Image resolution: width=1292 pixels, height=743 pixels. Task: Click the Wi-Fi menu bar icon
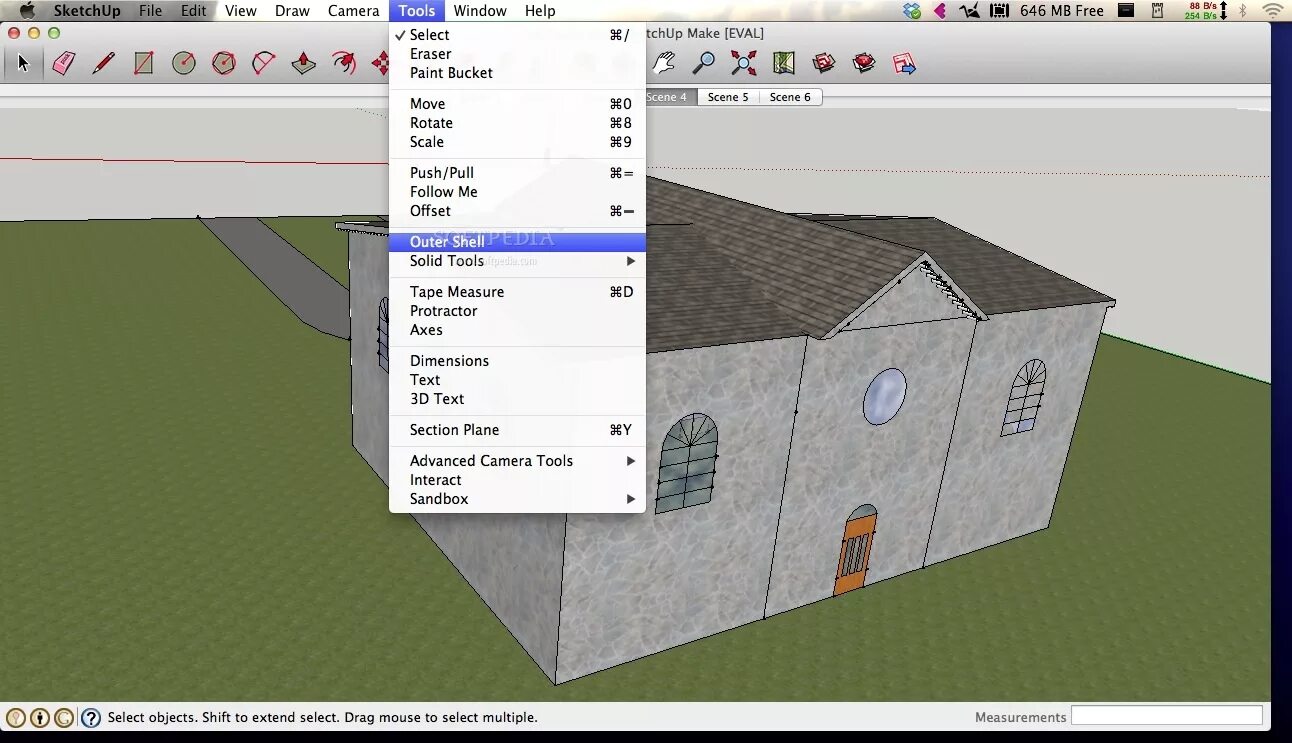tap(1272, 11)
